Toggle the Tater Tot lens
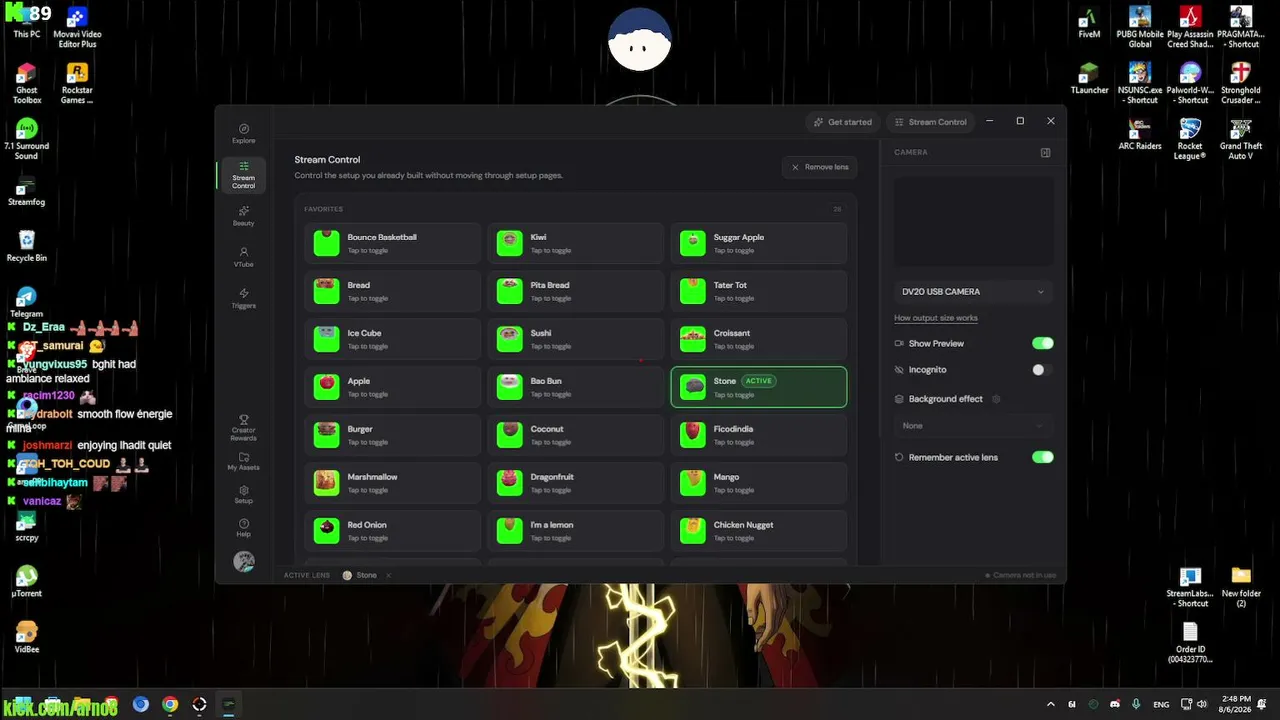 point(759,291)
